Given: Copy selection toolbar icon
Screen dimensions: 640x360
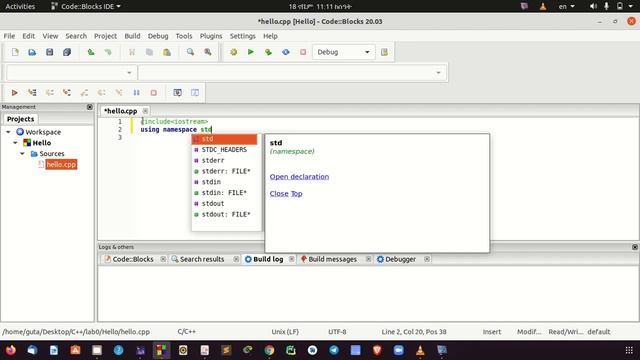Looking at the screenshot, I should 149,52.
